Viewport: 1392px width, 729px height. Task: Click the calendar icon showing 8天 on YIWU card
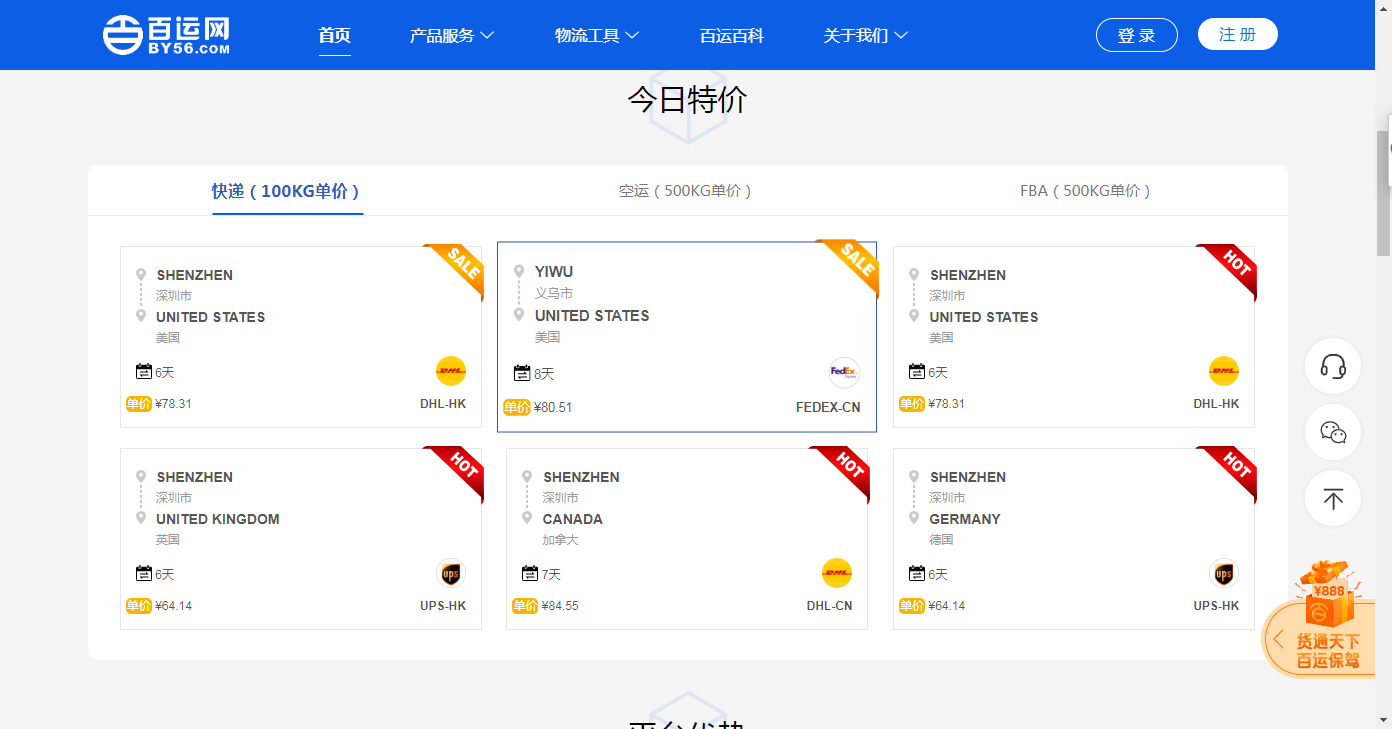tap(521, 372)
